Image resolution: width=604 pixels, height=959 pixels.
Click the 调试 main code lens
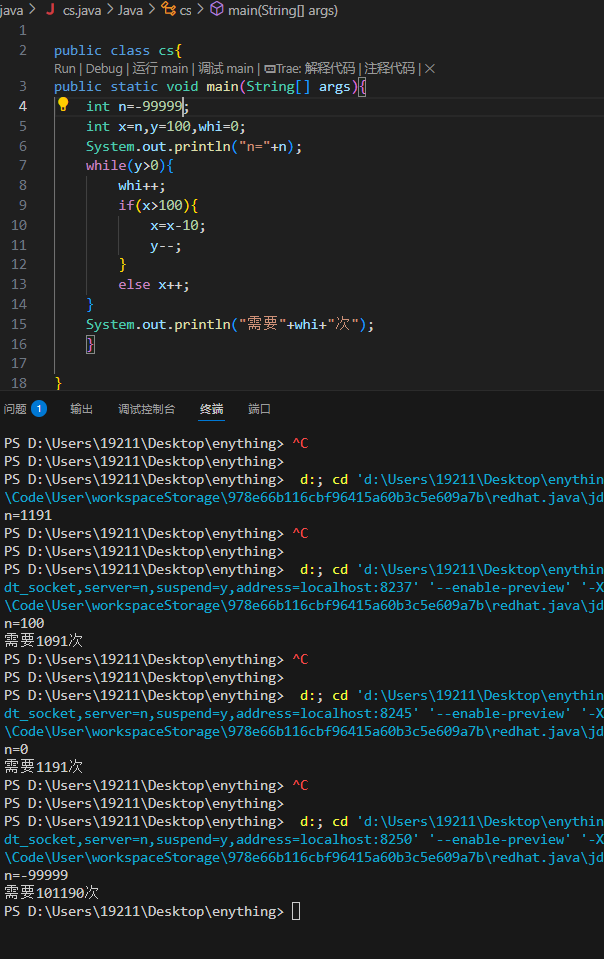coord(226,68)
